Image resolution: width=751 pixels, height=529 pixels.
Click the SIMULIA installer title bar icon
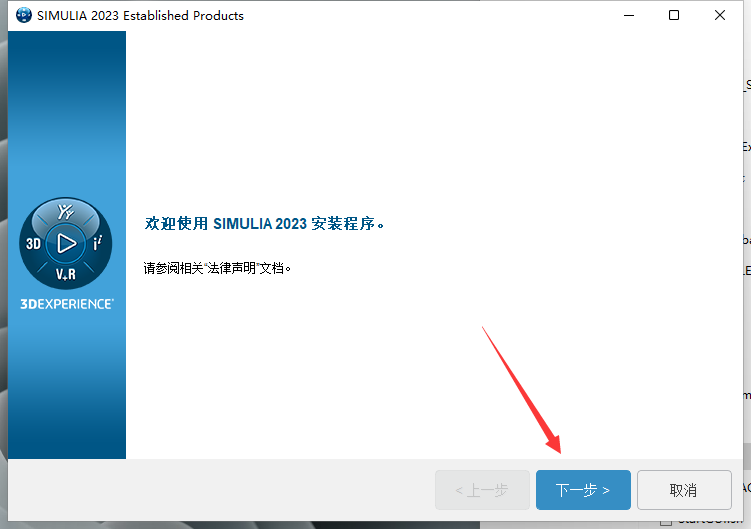point(23,15)
